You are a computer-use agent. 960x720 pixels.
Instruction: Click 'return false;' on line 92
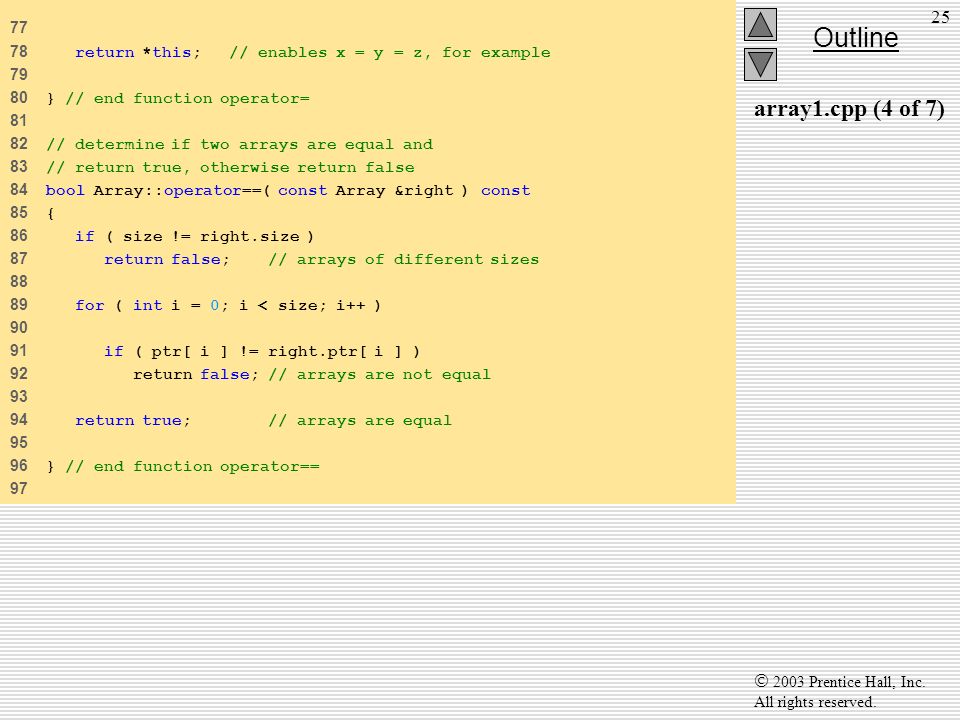click(196, 375)
